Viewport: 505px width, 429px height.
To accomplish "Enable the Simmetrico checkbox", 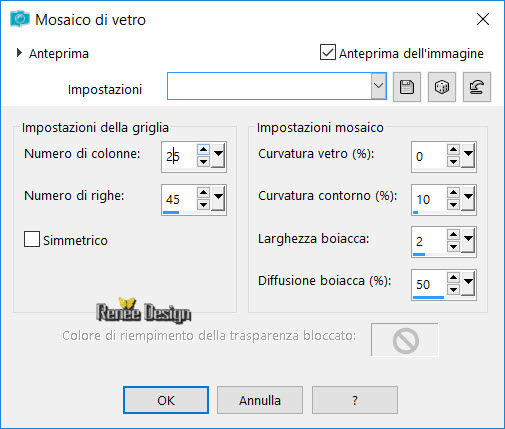I will coord(32,239).
